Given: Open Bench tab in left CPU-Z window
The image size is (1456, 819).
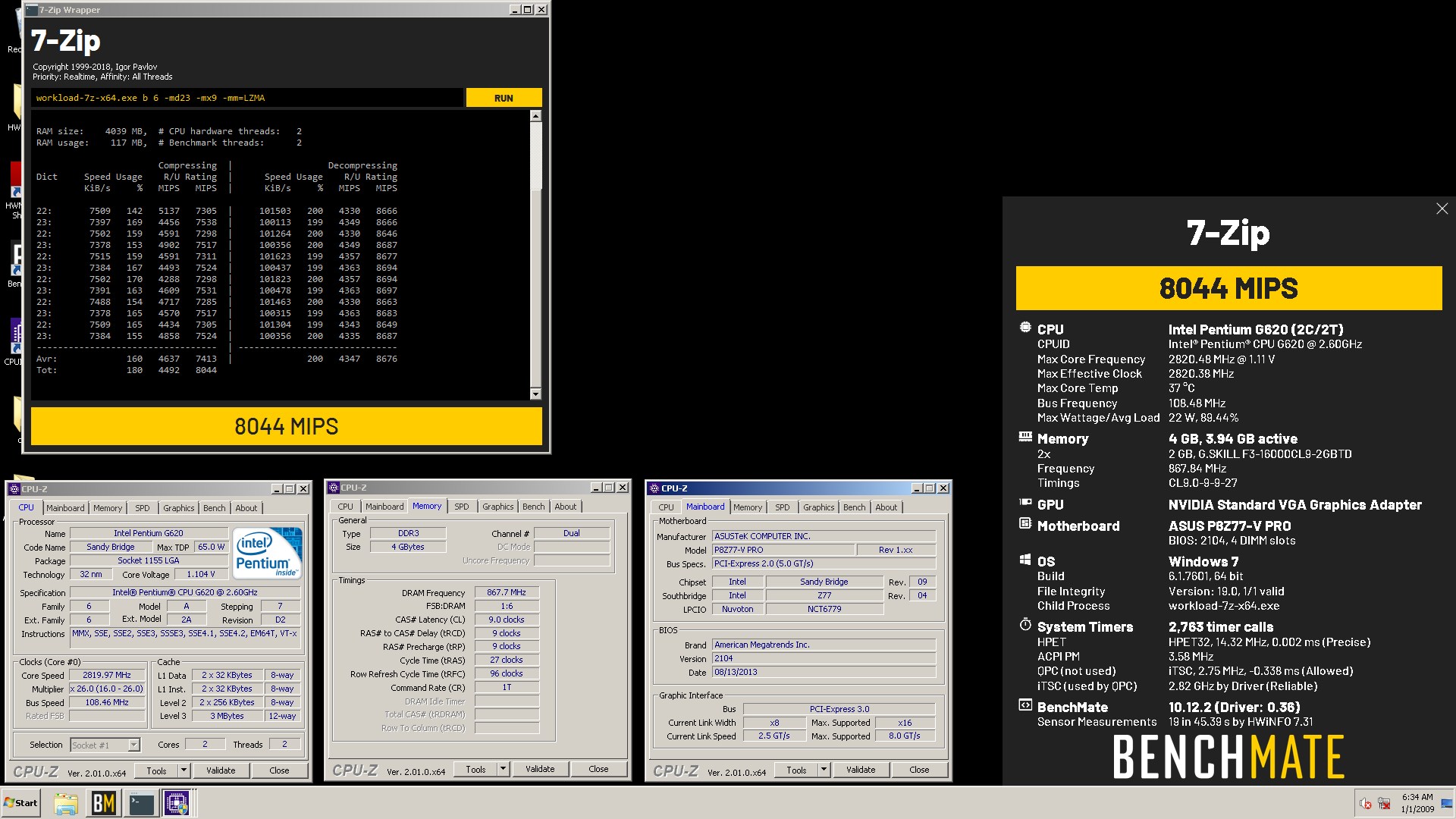Looking at the screenshot, I should 215,508.
